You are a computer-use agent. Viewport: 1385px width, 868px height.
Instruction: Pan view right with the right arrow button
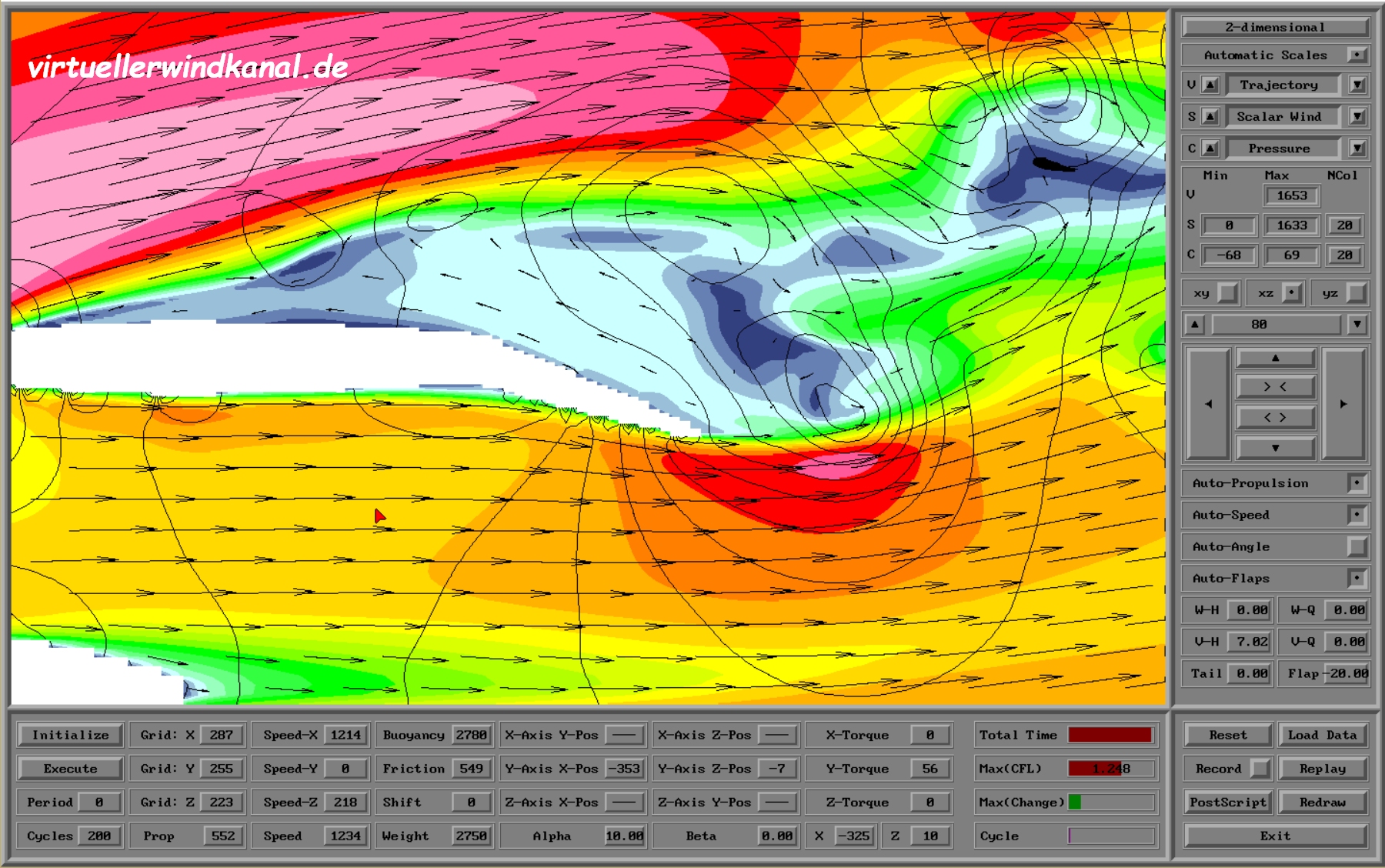point(1343,403)
